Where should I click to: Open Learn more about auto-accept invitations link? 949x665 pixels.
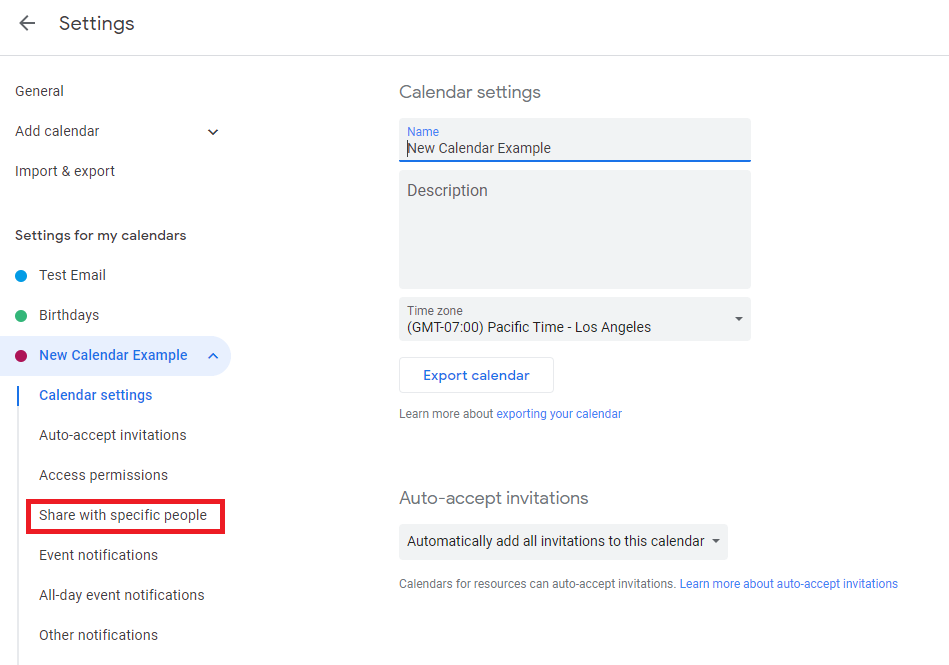(x=788, y=584)
